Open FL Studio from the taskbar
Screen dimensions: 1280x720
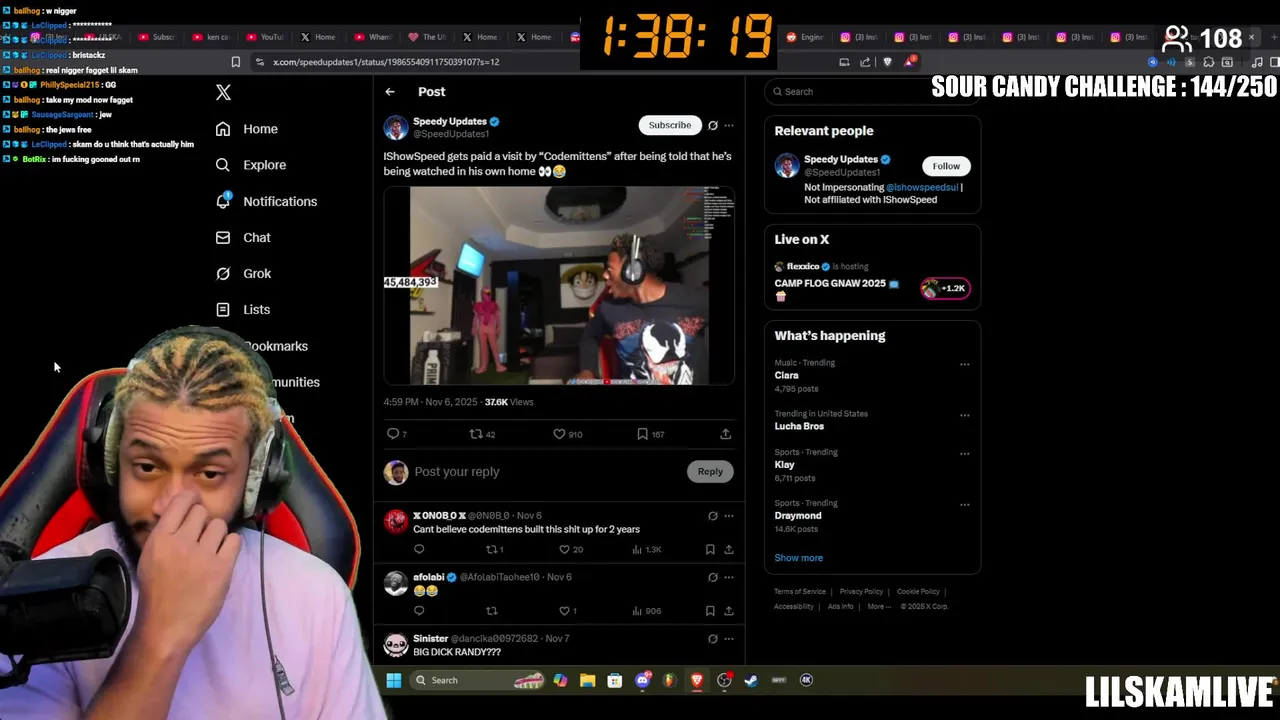click(670, 680)
